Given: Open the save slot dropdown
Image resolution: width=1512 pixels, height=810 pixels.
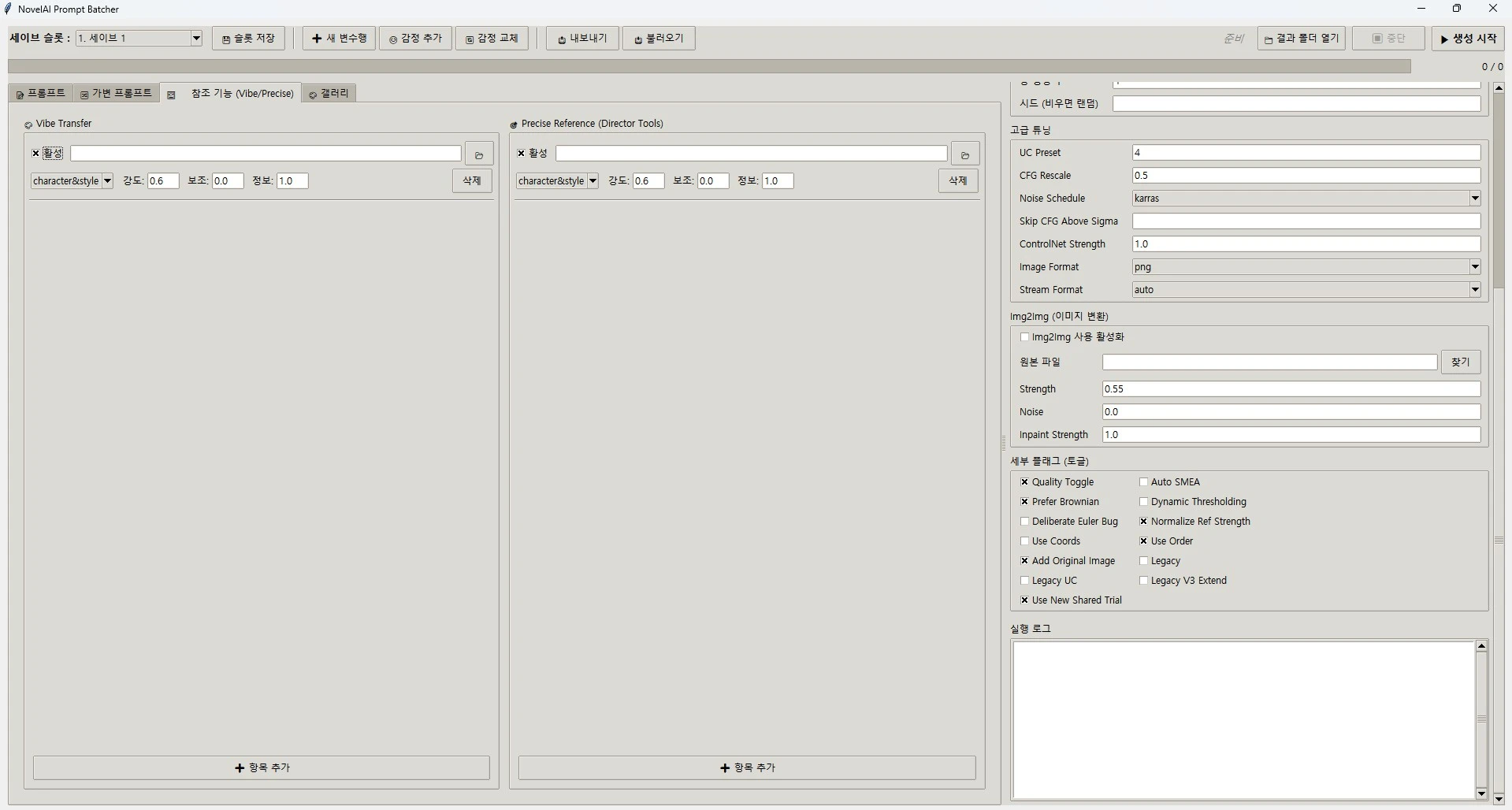Looking at the screenshot, I should [196, 38].
